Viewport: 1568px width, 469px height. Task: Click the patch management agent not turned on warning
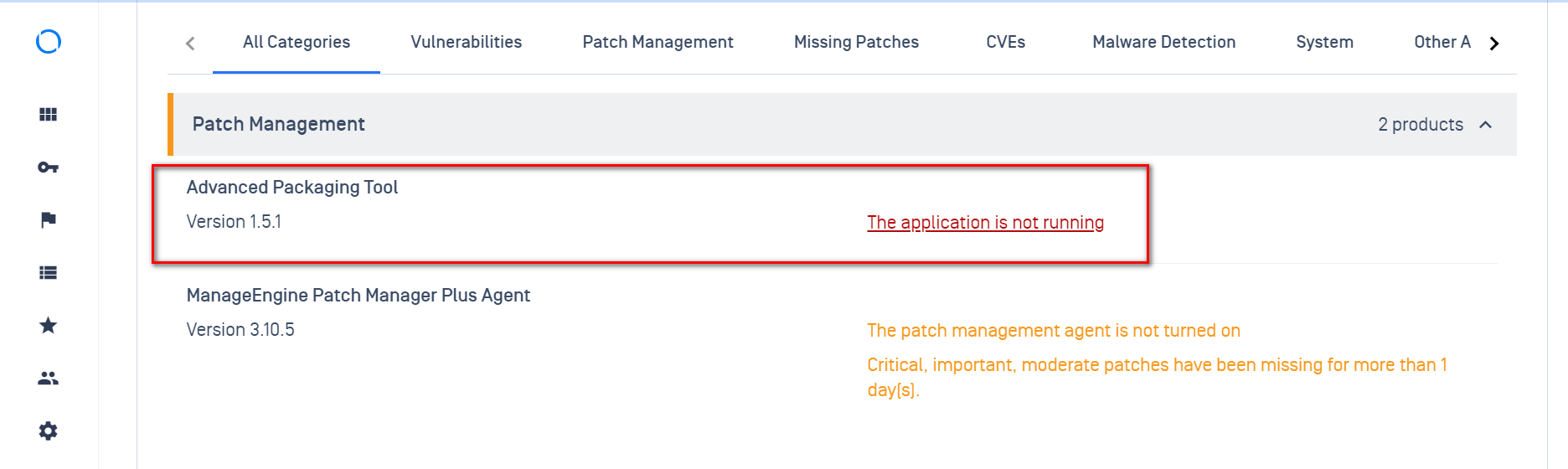[x=1054, y=331]
